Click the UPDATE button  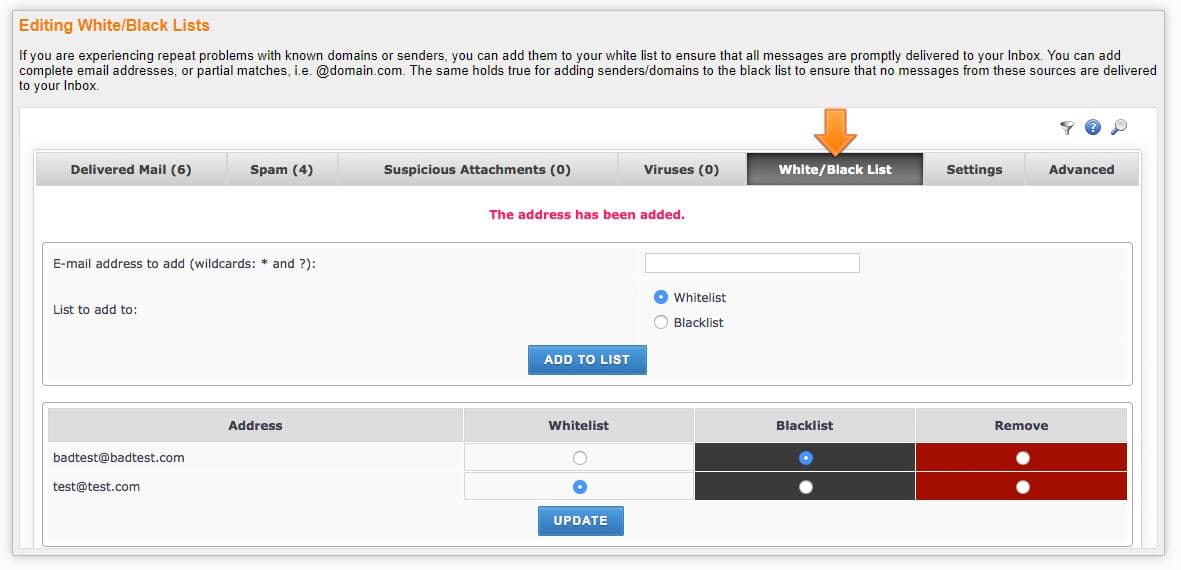click(x=580, y=521)
